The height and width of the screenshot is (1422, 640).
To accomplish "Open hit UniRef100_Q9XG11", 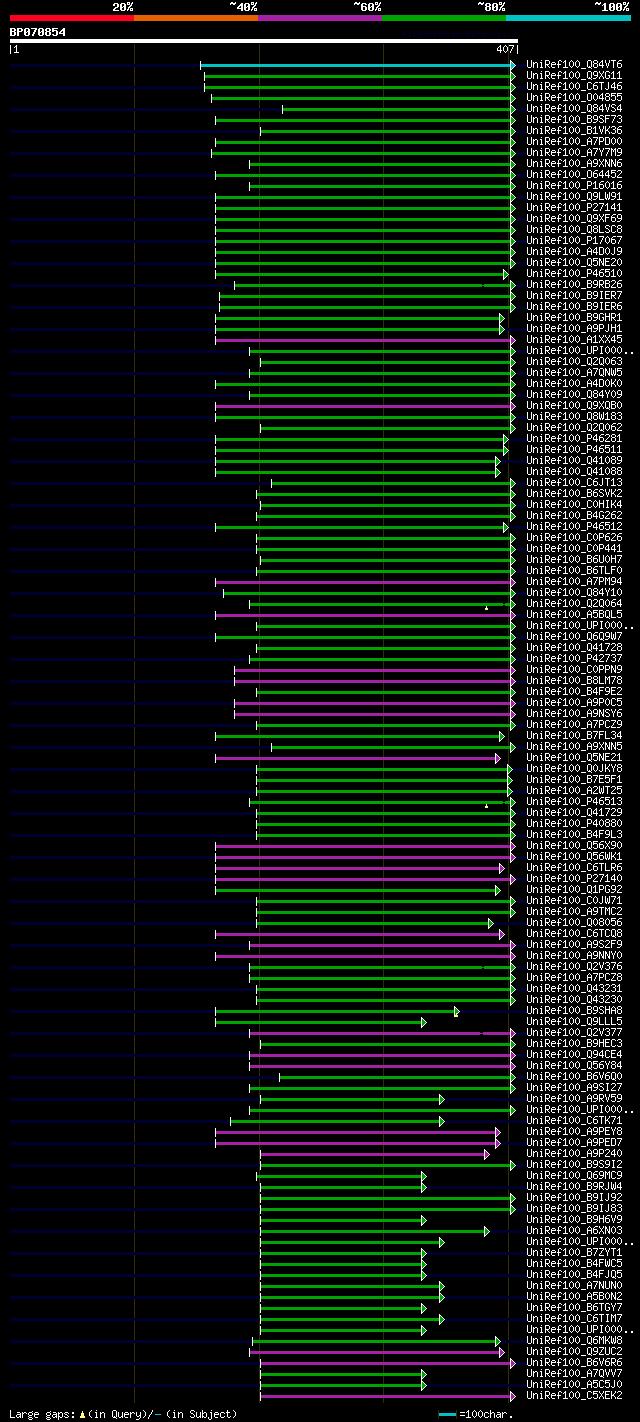I will 573,76.
